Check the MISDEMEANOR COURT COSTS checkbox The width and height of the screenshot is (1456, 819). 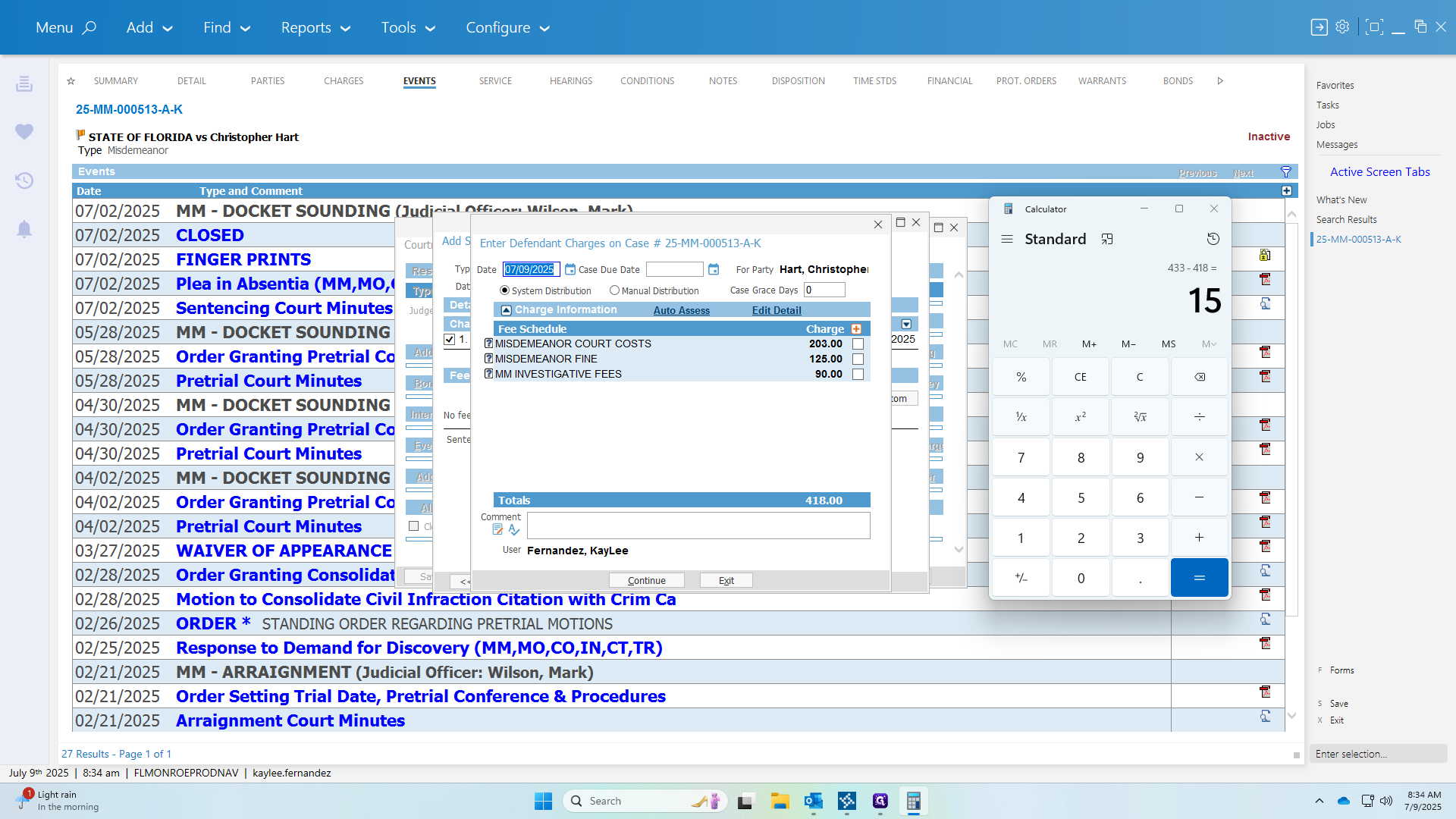(858, 344)
